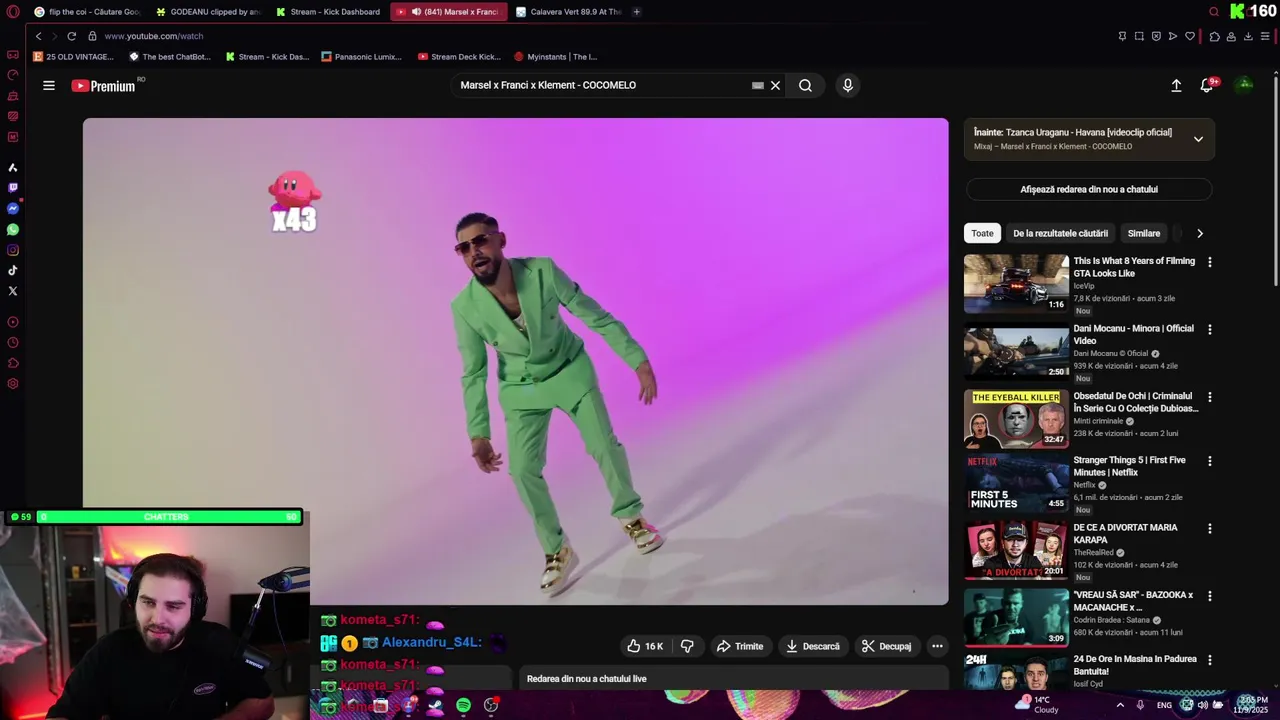Viewport: 1280px width, 720px height.
Task: Open a new browser tab with plus
Action: 636,12
